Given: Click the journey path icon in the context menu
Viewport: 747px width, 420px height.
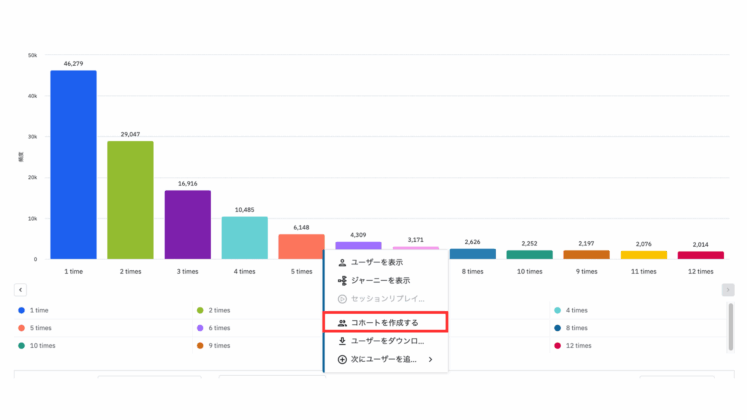Looking at the screenshot, I should [x=342, y=280].
